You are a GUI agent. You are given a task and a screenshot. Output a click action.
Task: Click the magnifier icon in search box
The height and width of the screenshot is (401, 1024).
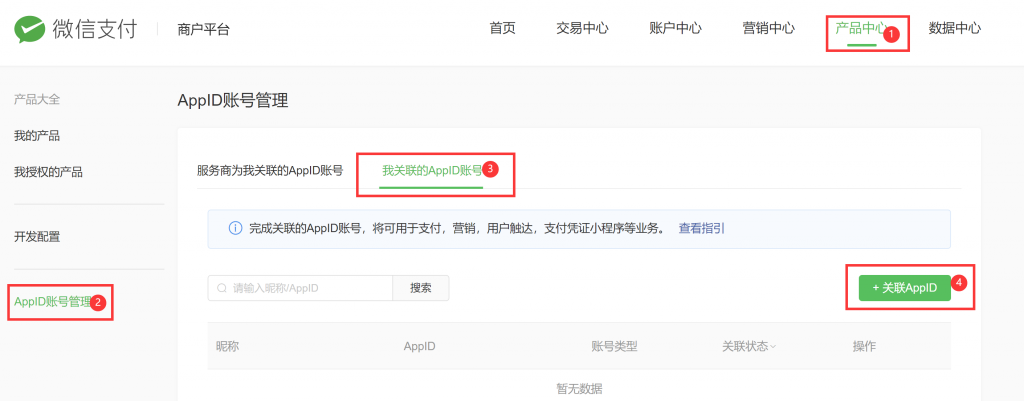[222, 288]
